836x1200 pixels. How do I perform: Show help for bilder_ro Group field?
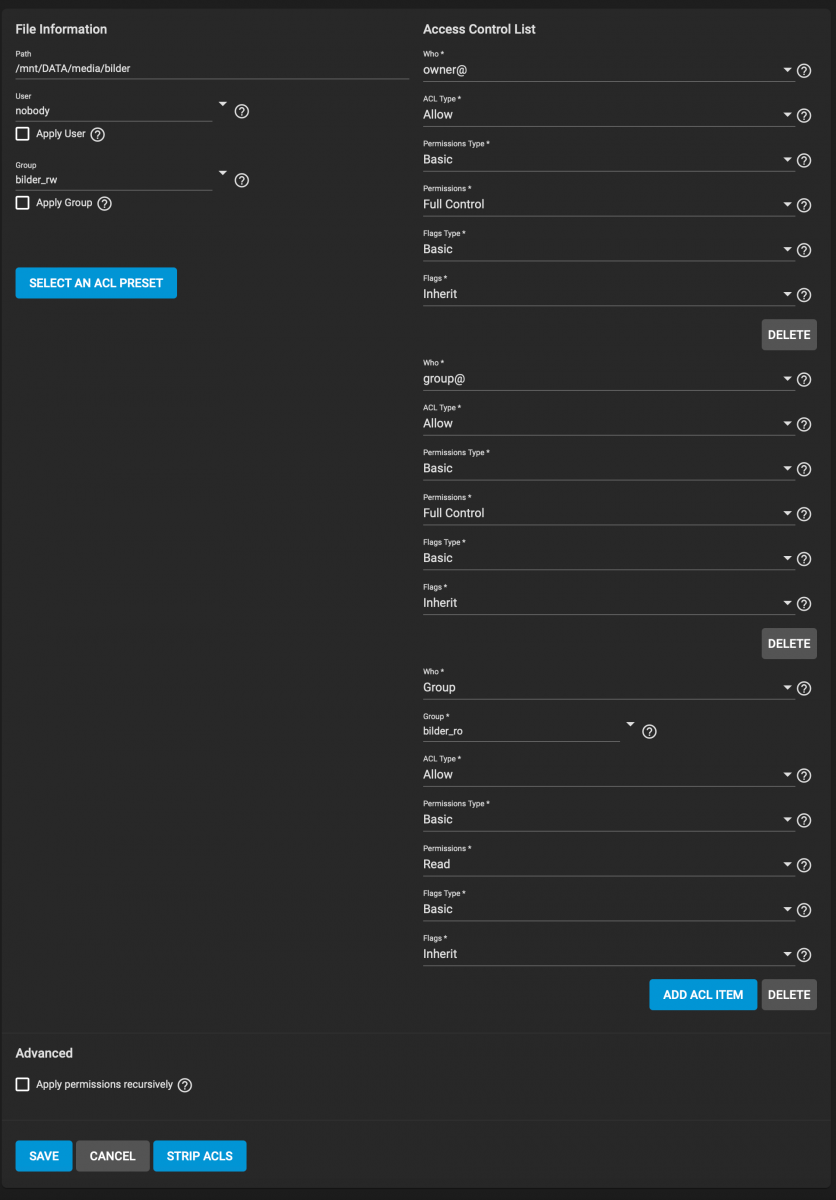[649, 732]
